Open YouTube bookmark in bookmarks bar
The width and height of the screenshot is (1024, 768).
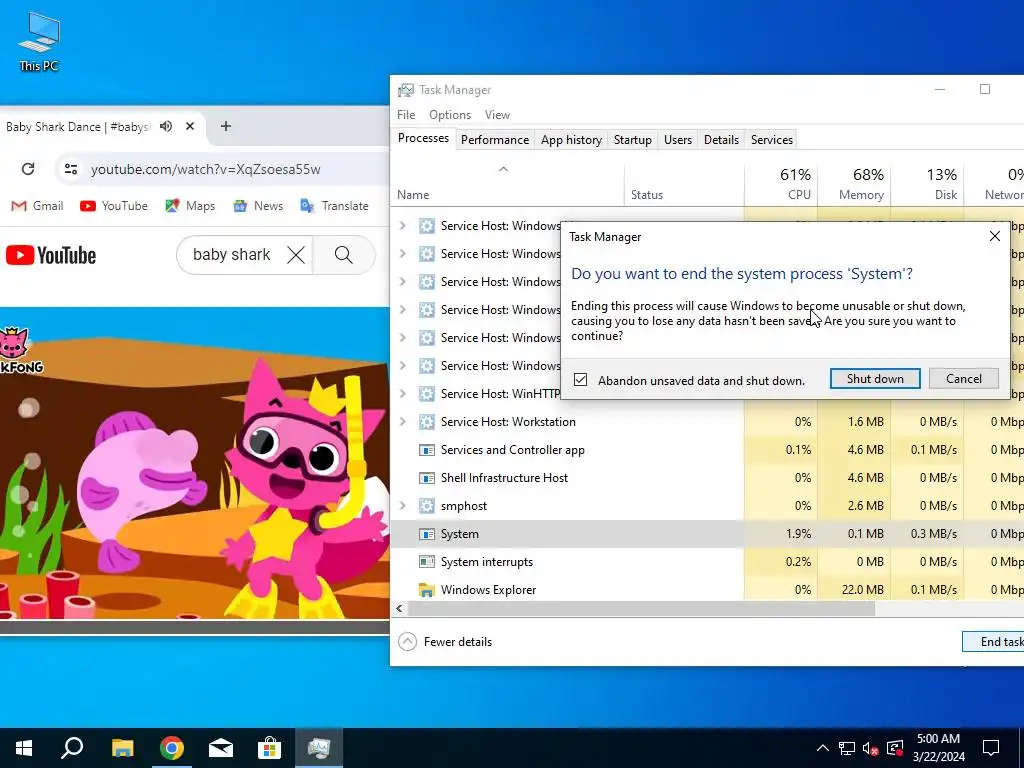point(114,206)
